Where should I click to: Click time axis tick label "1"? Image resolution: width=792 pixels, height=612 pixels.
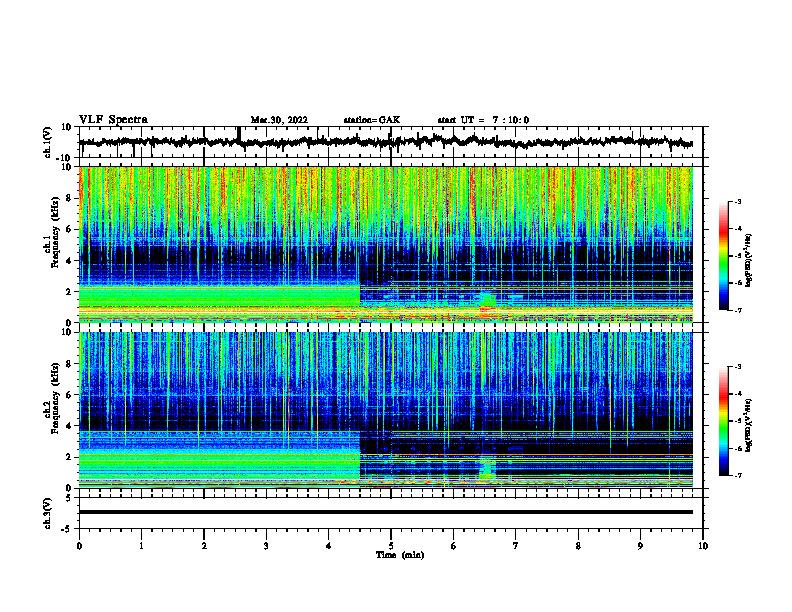click(x=141, y=546)
